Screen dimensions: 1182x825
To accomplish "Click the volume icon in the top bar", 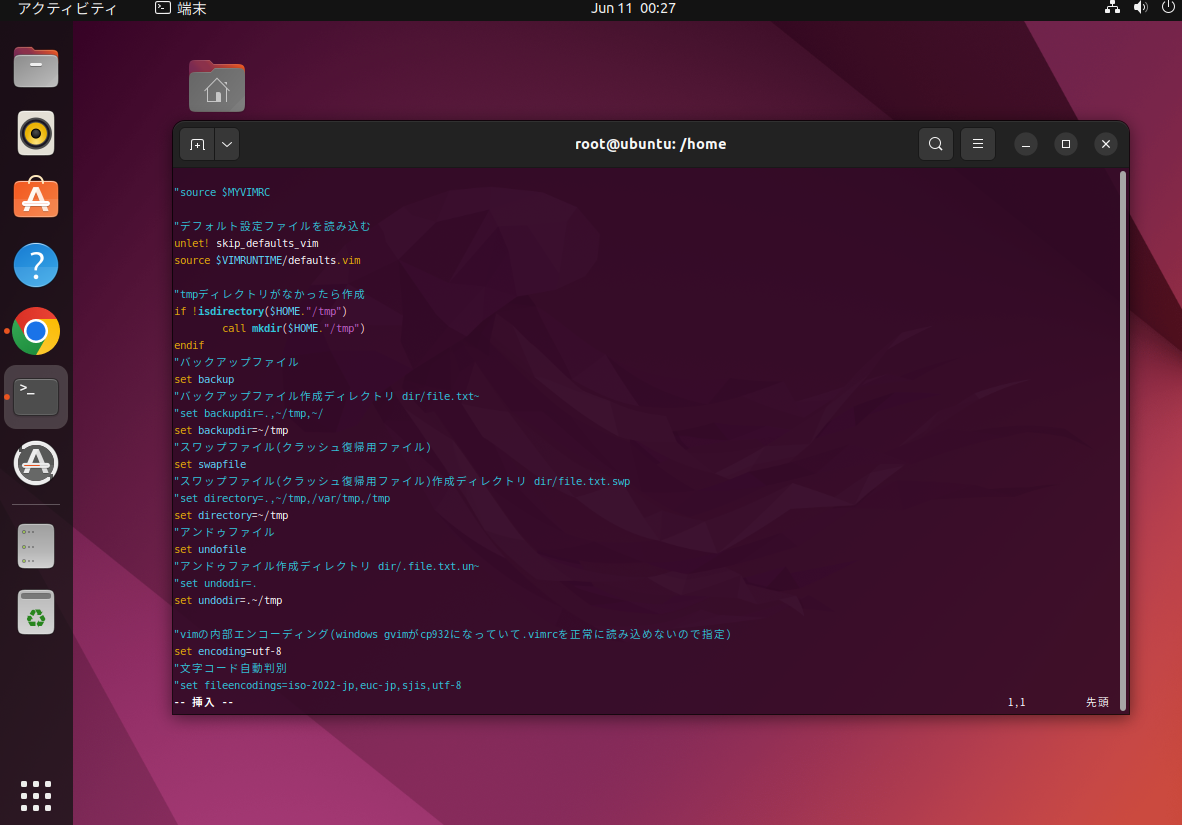I will click(x=1140, y=8).
